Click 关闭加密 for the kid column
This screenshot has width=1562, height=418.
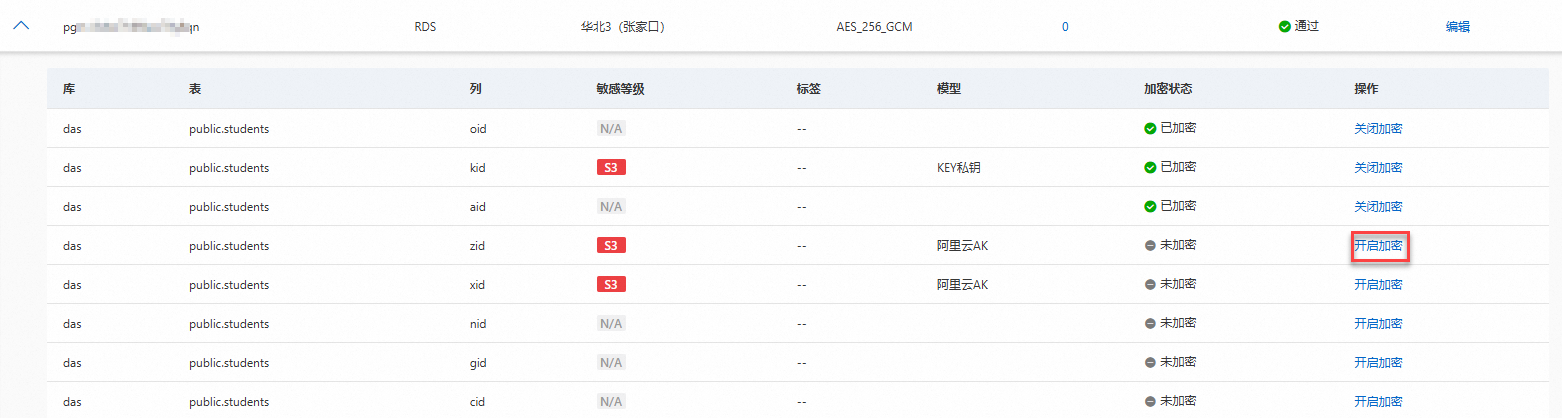[1377, 168]
